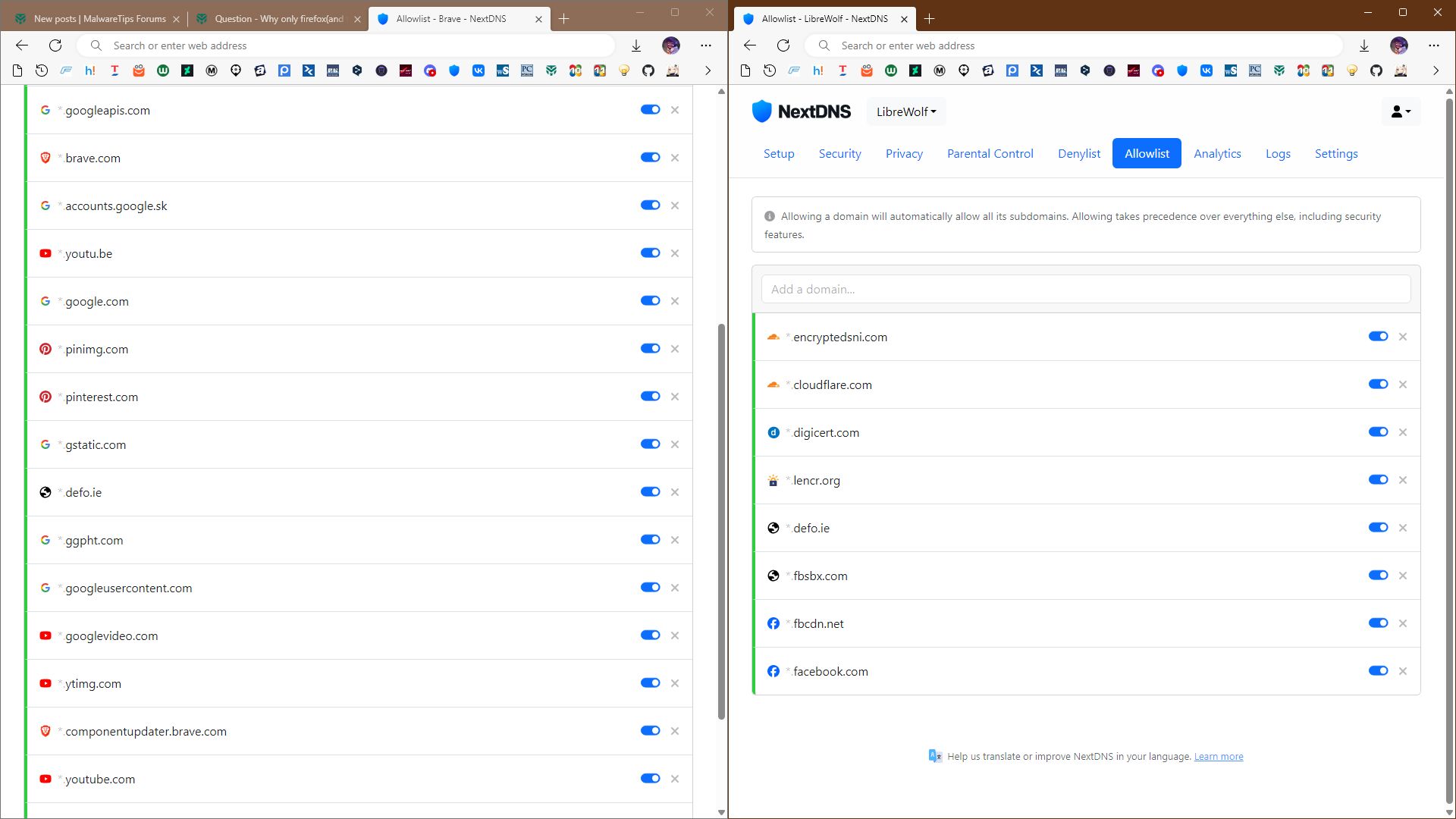Click the left window's vertical scrollbar thumb

point(721,522)
